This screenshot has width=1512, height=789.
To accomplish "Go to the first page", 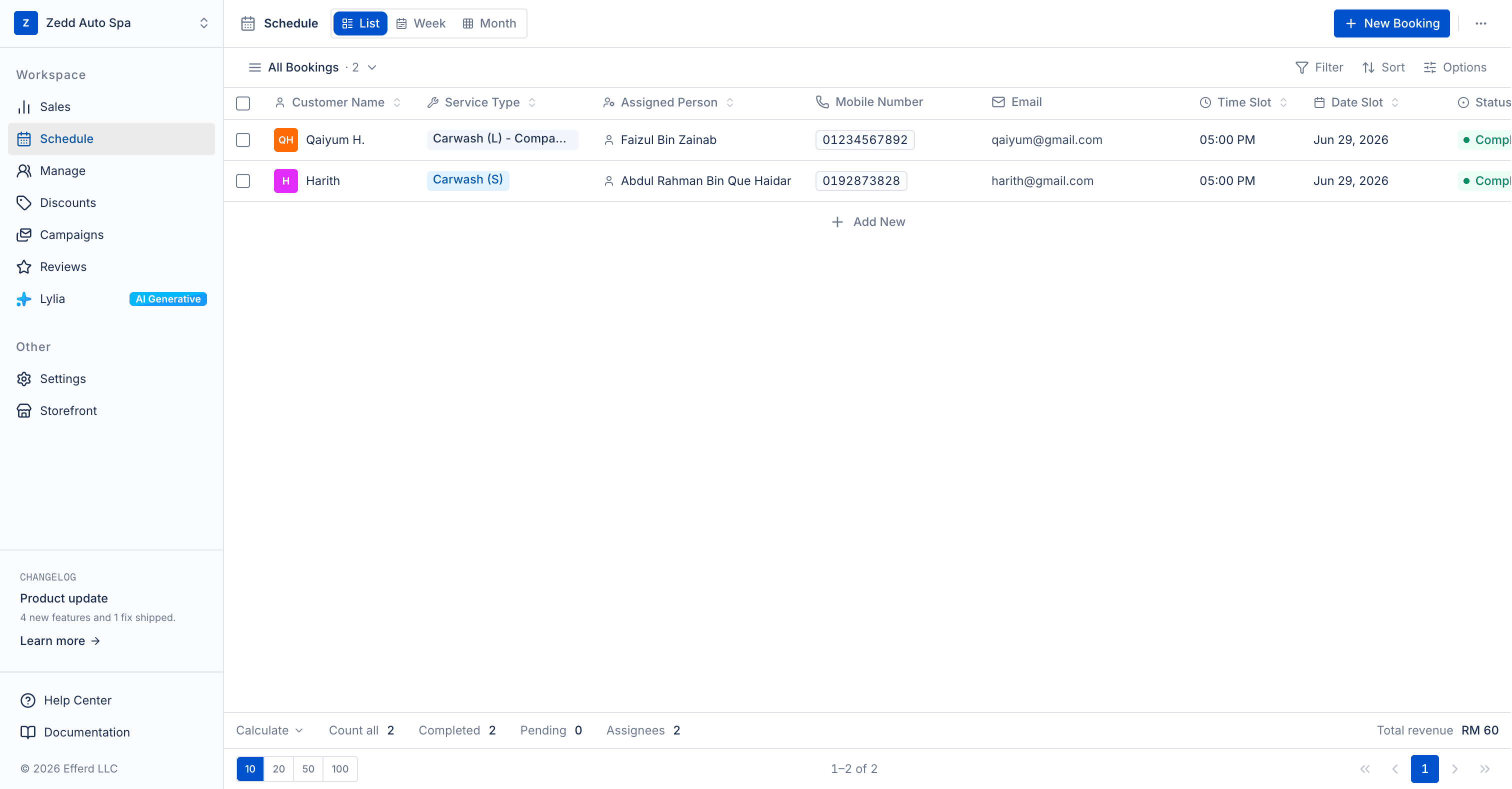I will click(x=1365, y=769).
